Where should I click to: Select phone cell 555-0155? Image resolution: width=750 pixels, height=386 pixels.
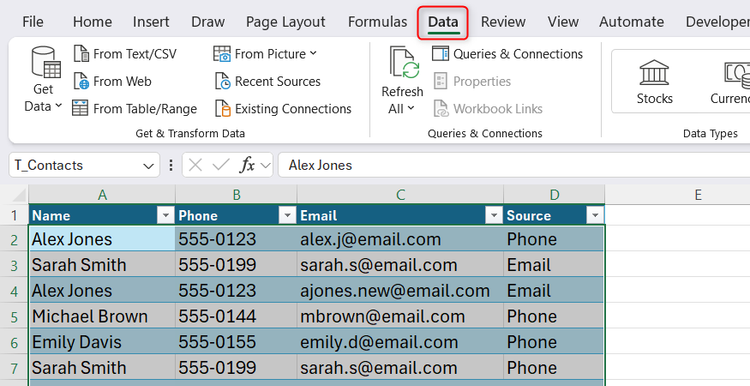point(236,342)
